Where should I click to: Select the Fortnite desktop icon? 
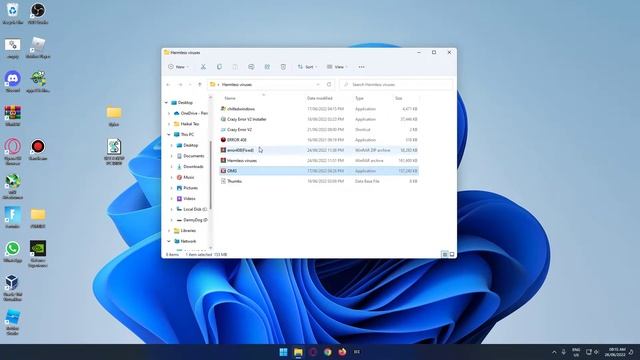click(13, 218)
